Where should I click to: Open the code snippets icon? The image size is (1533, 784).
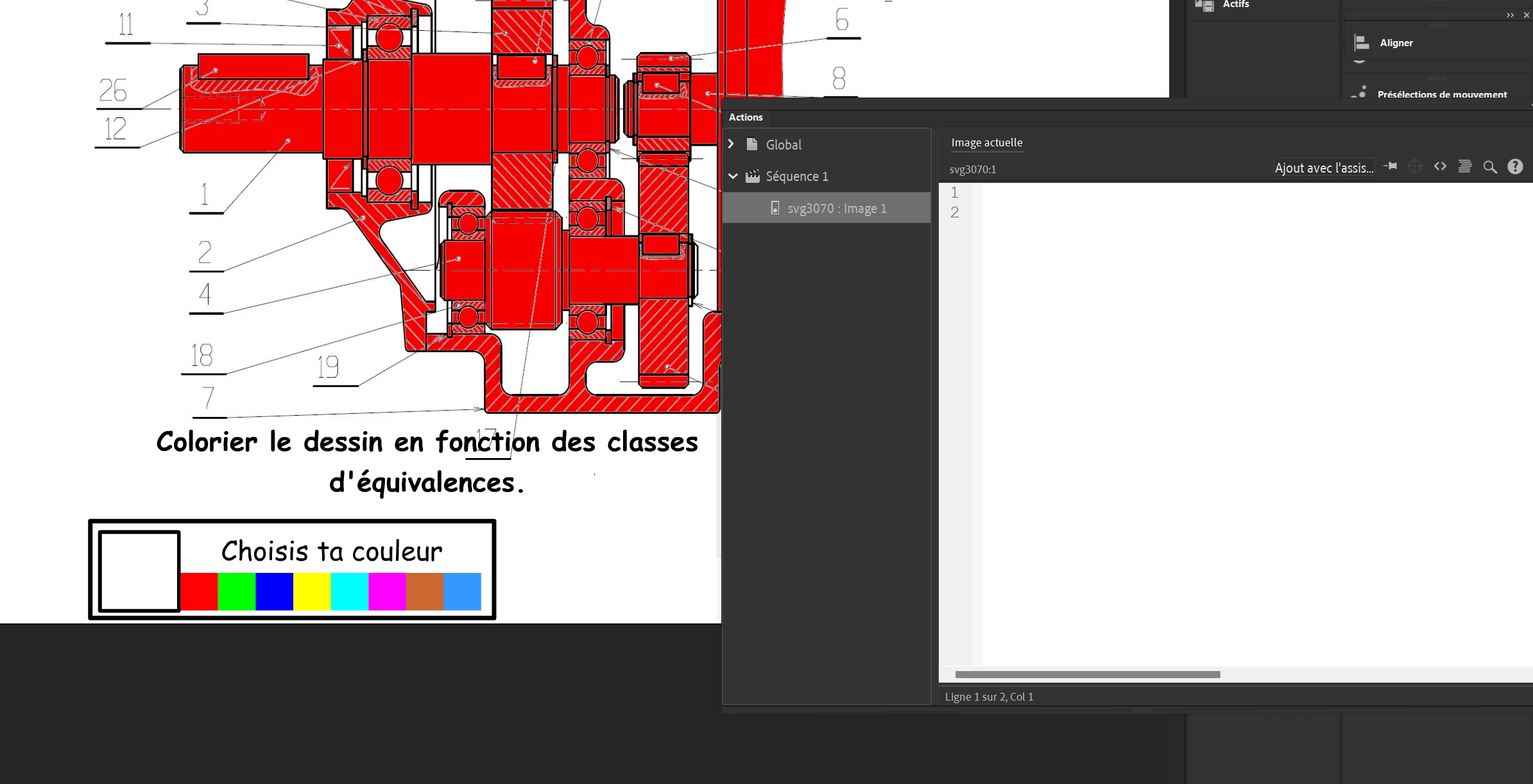1440,167
